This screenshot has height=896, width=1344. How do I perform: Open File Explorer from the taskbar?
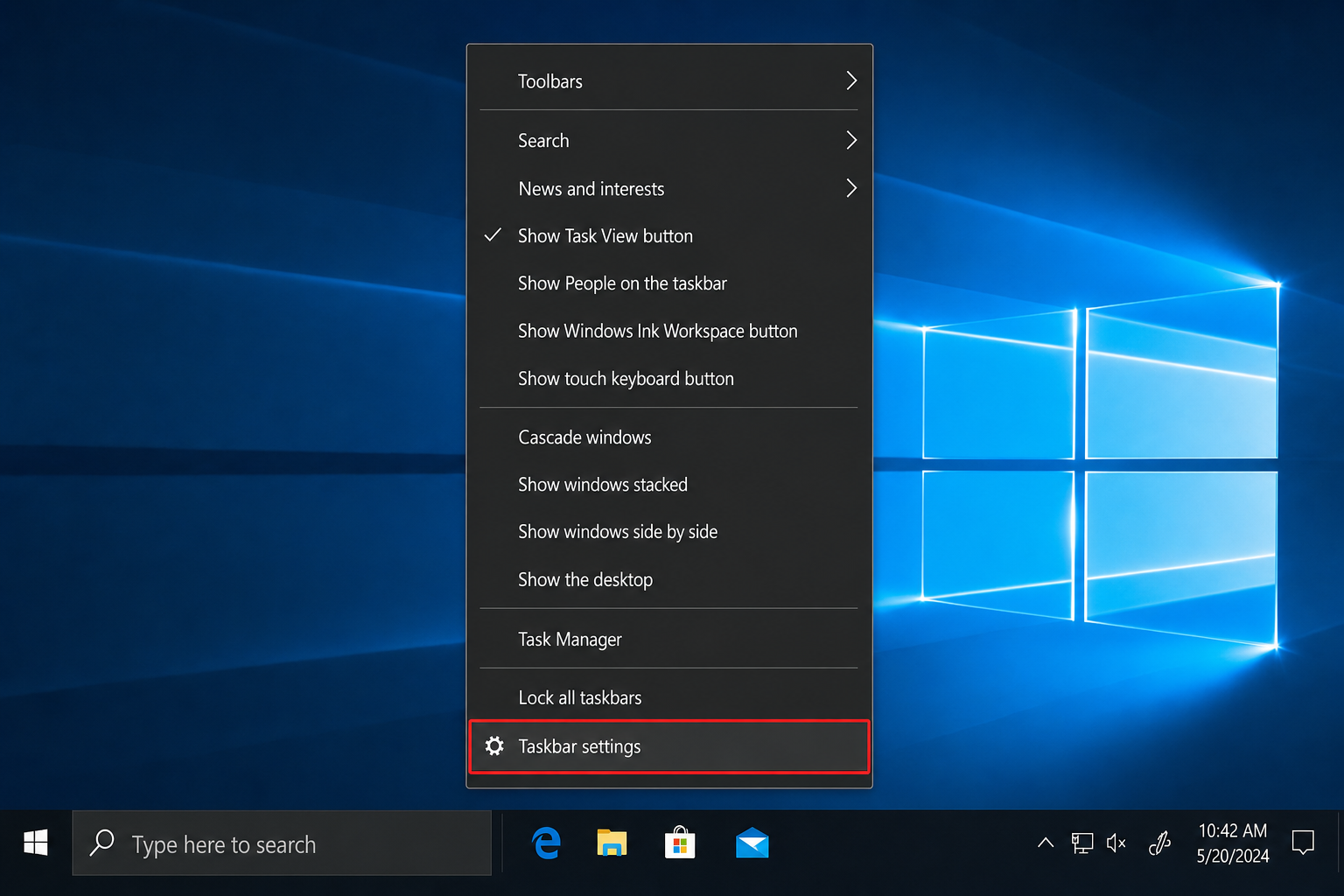click(x=612, y=843)
